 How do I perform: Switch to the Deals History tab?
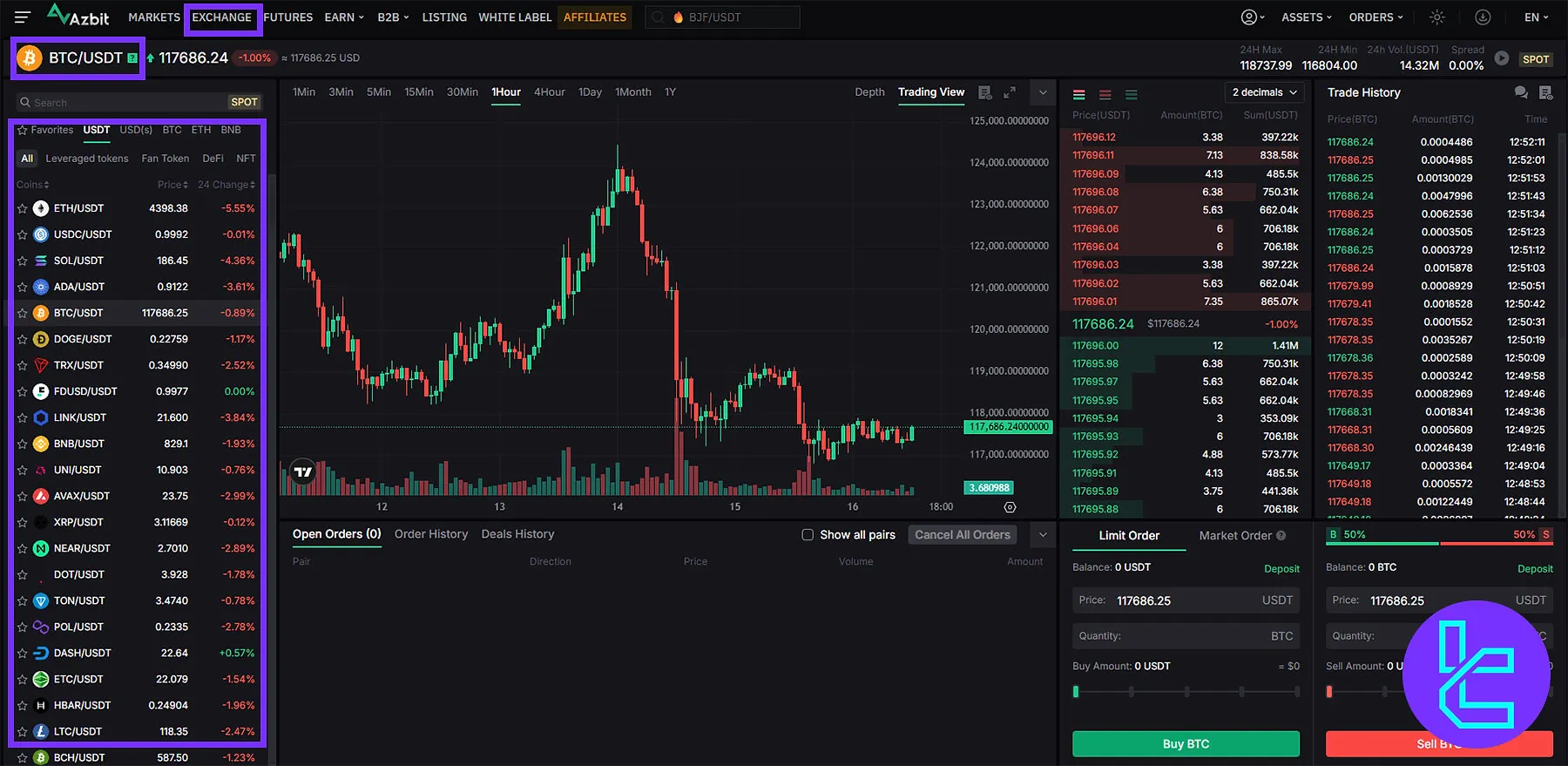[x=517, y=534]
